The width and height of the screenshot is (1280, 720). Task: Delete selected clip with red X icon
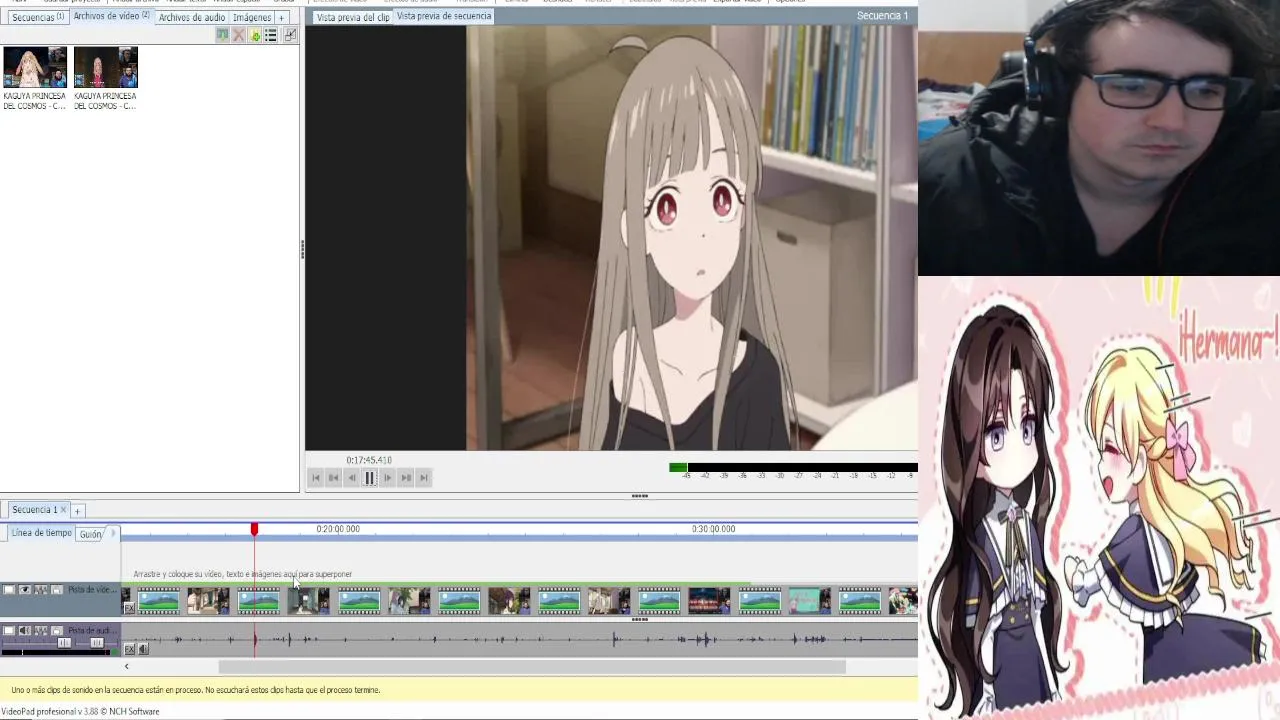pos(238,35)
